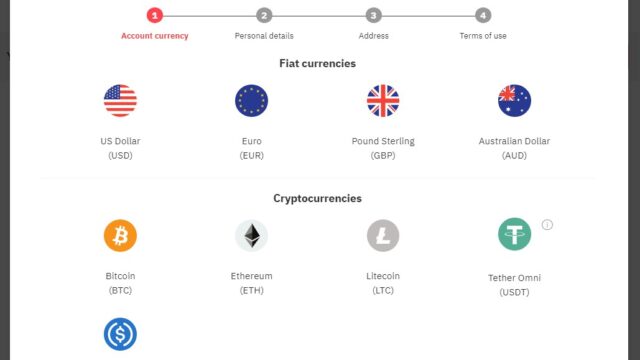The height and width of the screenshot is (360, 640).
Task: Select the US Dollar flag icon
Action: tap(120, 101)
